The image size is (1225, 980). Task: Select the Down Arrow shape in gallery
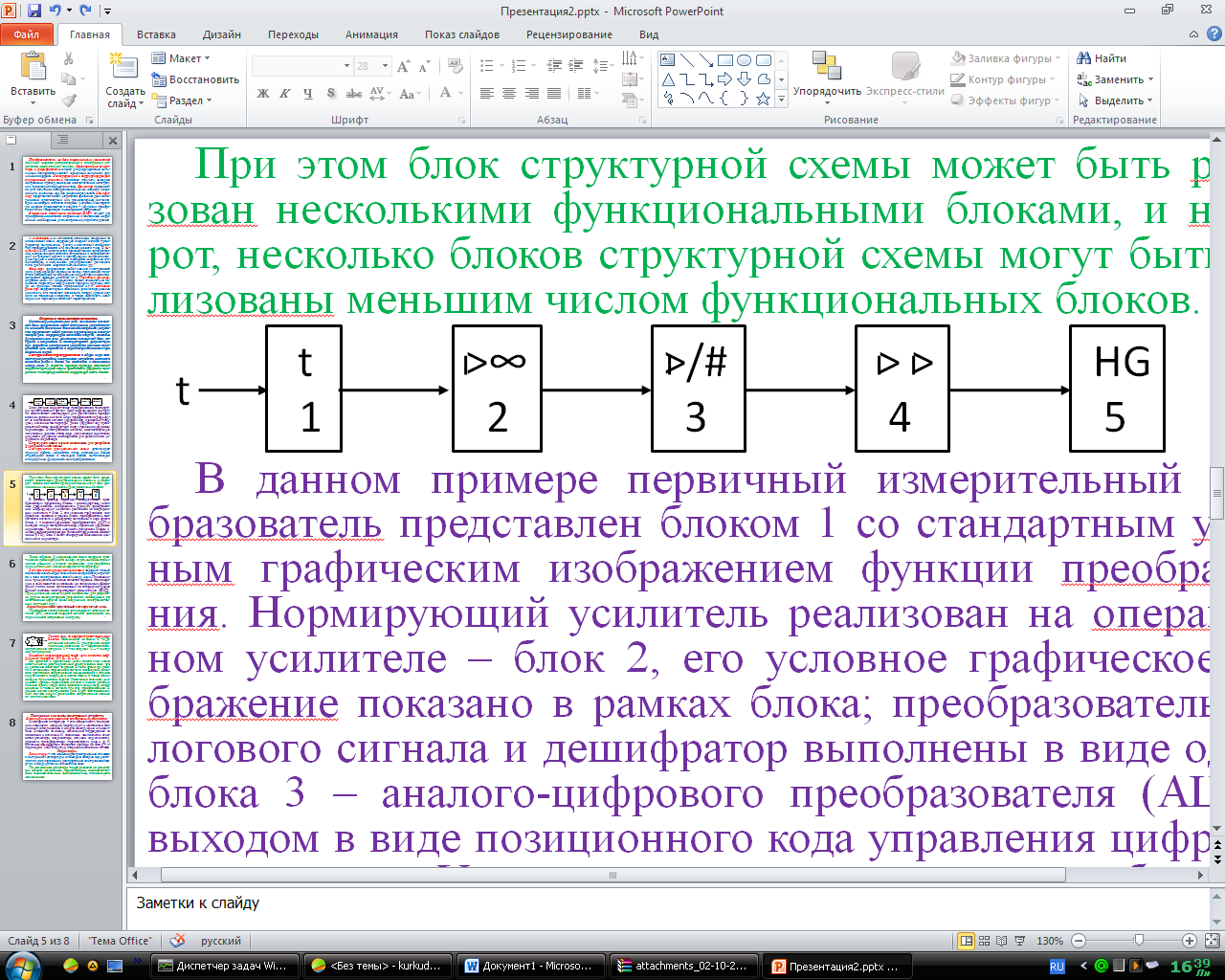coord(745,79)
